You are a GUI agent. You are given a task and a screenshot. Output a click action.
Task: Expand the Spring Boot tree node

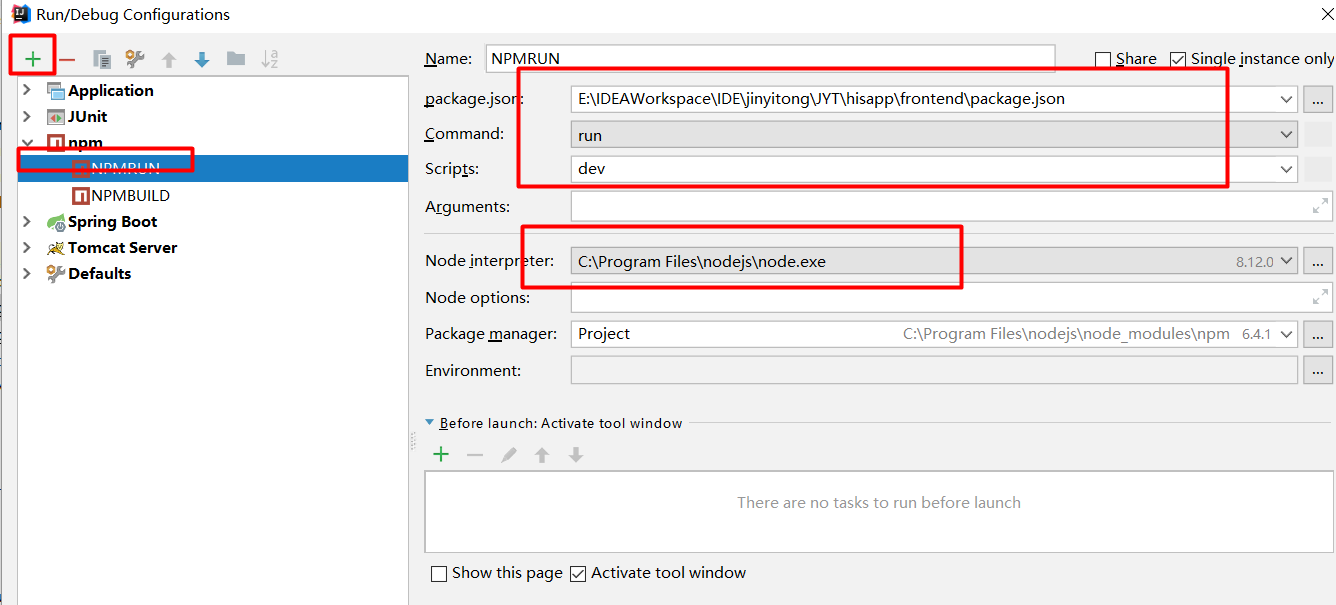(x=27, y=222)
